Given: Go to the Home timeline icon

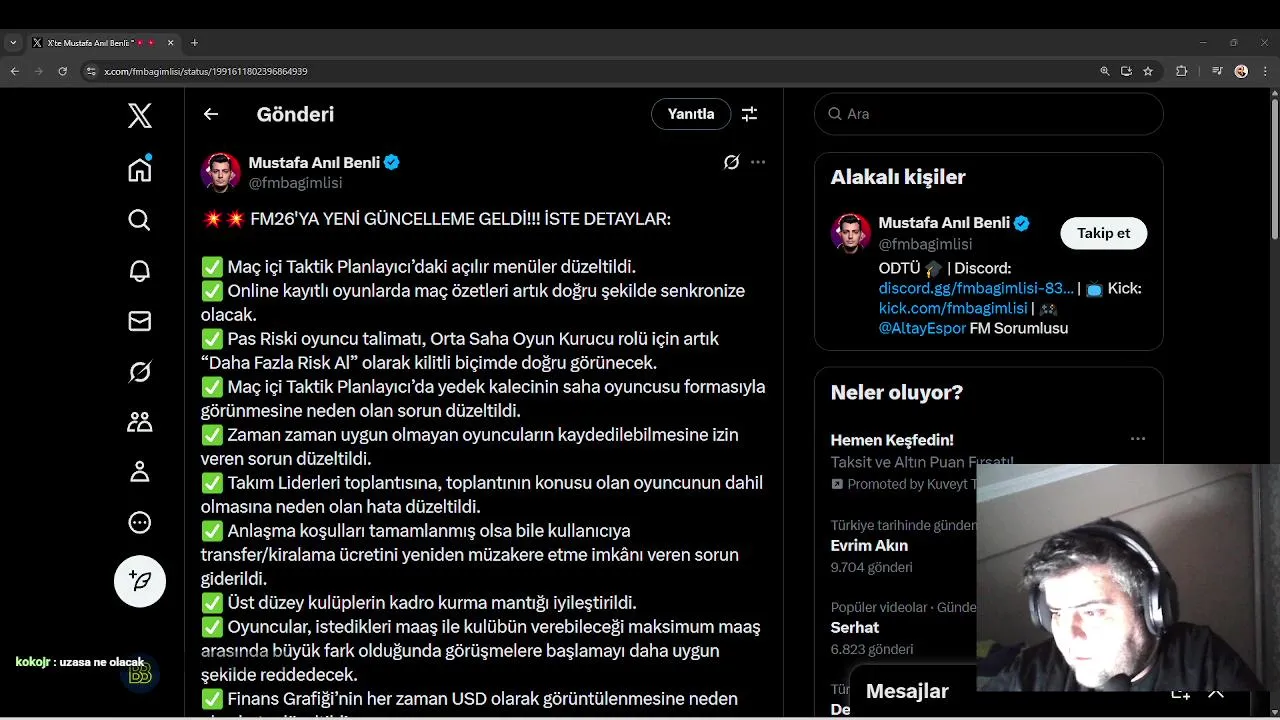Looking at the screenshot, I should tap(140, 169).
